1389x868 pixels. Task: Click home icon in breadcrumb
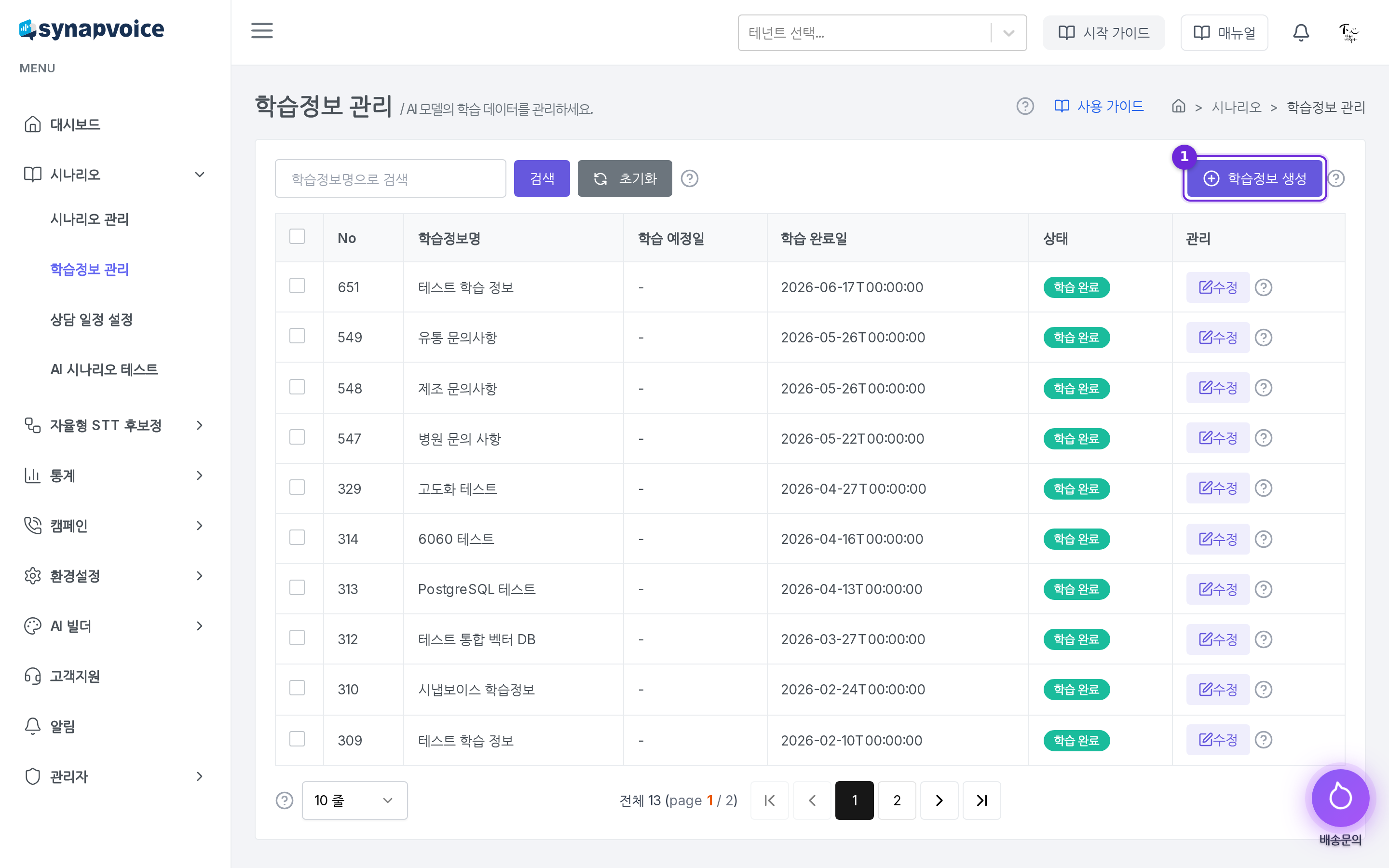1178,106
